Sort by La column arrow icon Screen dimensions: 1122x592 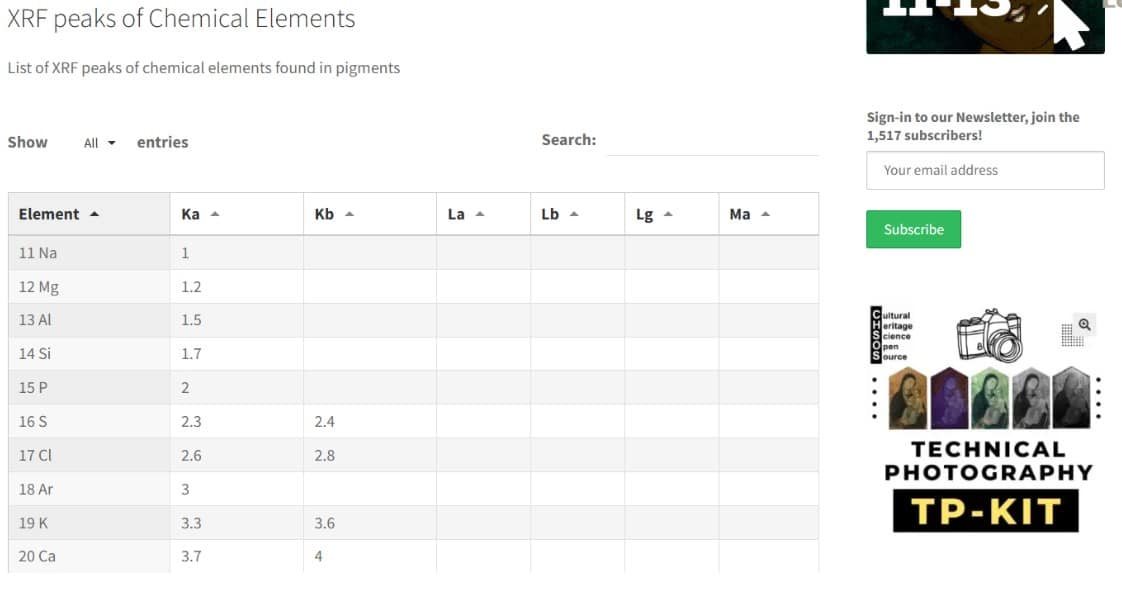480,214
